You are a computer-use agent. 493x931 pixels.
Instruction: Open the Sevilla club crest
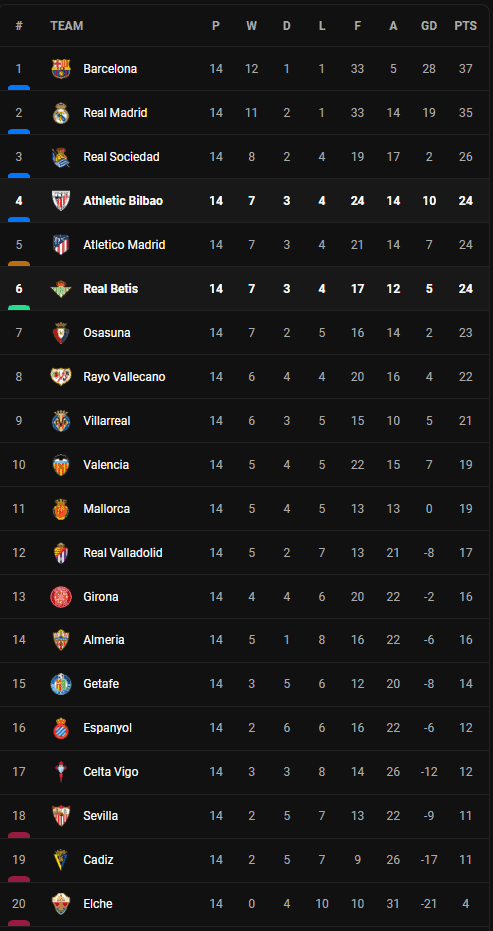[61, 816]
